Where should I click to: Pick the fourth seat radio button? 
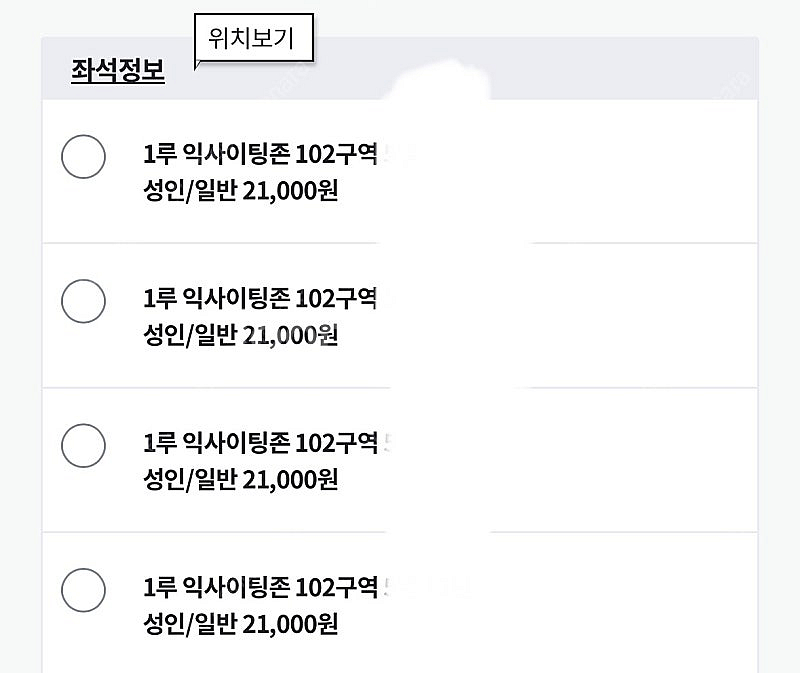[x=83, y=590]
